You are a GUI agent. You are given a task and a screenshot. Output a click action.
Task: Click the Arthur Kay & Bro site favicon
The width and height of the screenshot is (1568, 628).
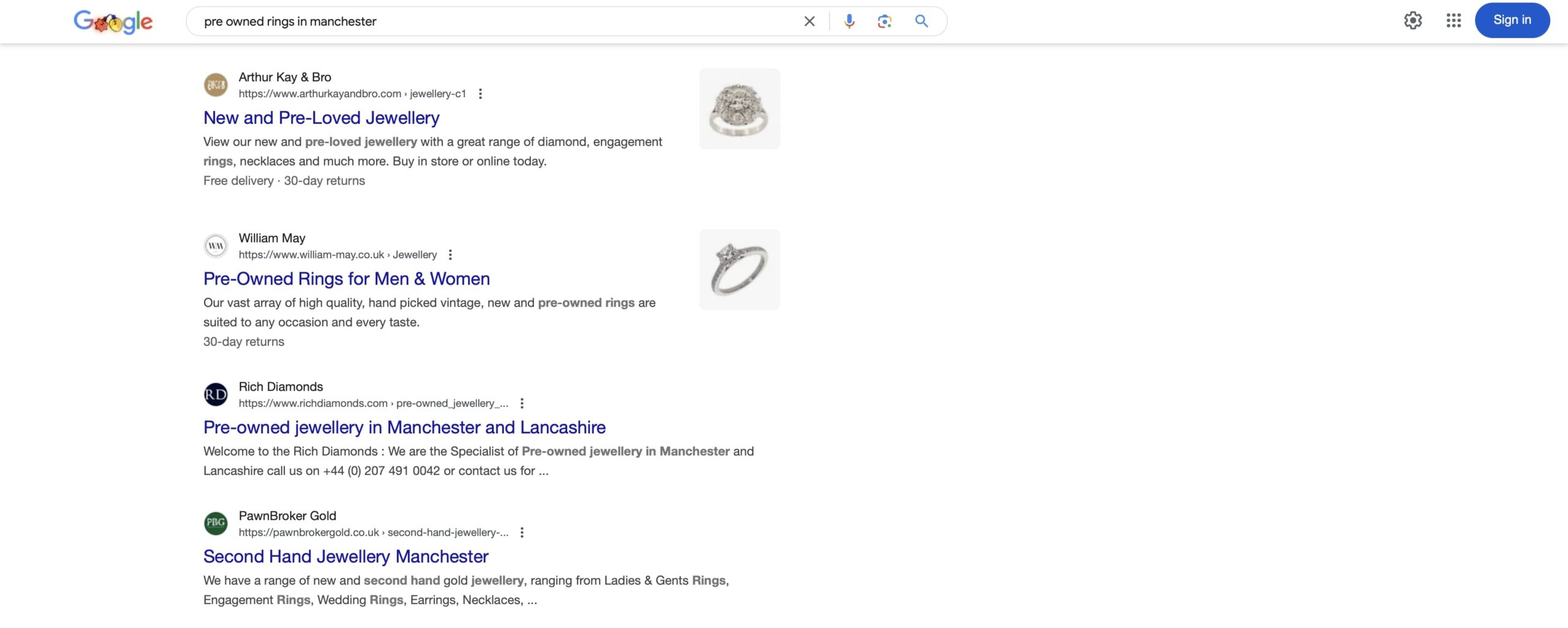pos(216,84)
